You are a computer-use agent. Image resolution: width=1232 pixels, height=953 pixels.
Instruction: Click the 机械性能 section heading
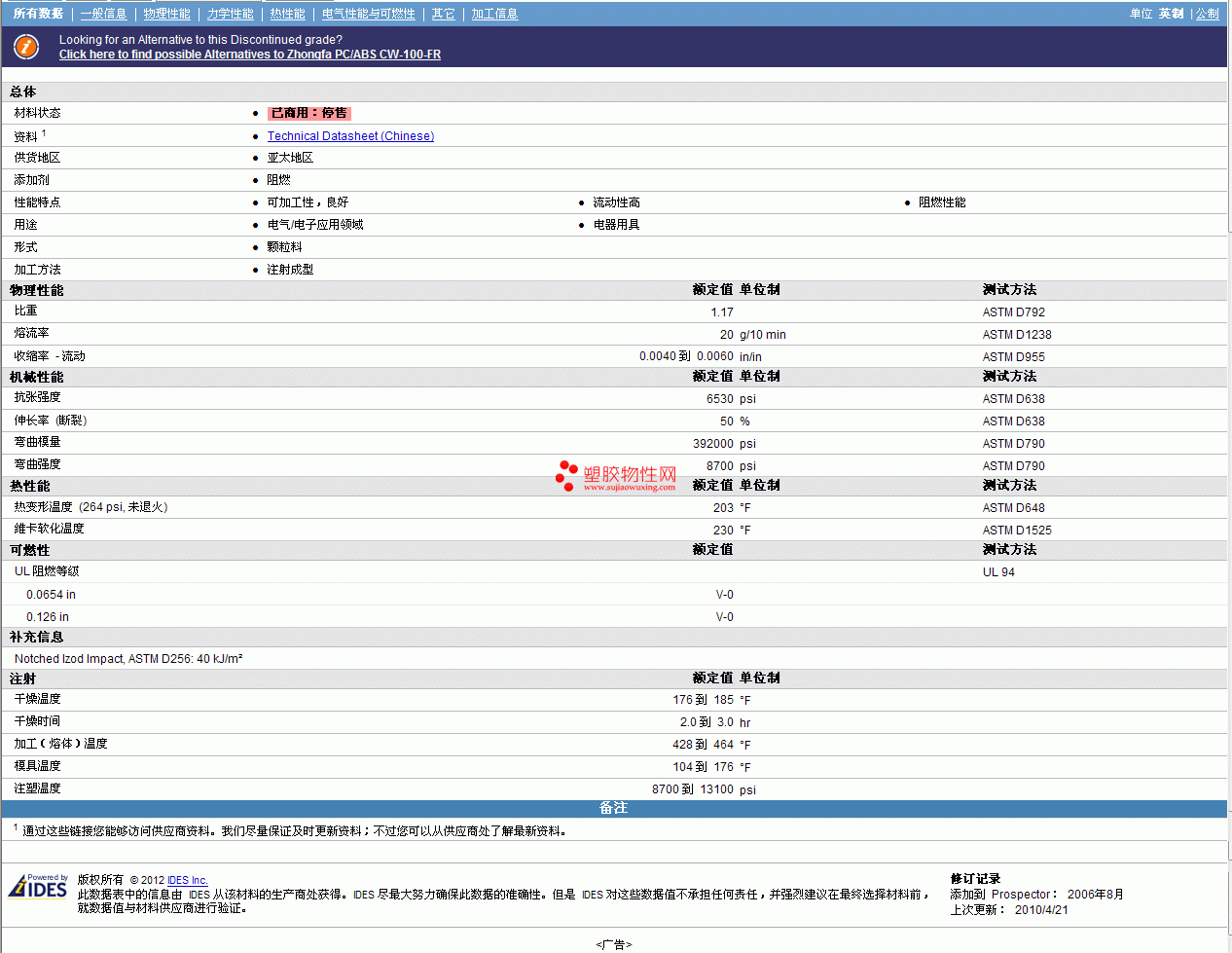37,377
